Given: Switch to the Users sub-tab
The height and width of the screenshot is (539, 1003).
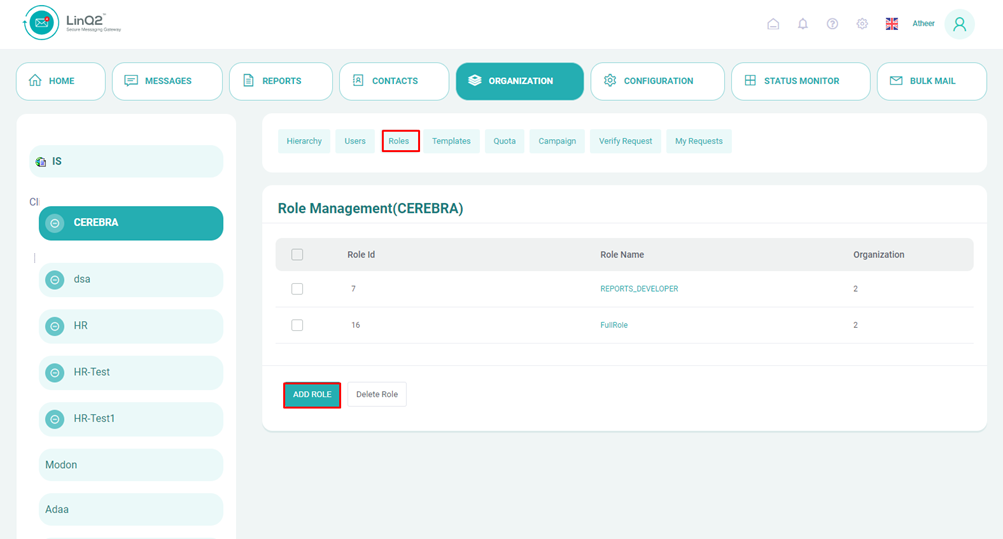Looking at the screenshot, I should pyautogui.click(x=355, y=141).
